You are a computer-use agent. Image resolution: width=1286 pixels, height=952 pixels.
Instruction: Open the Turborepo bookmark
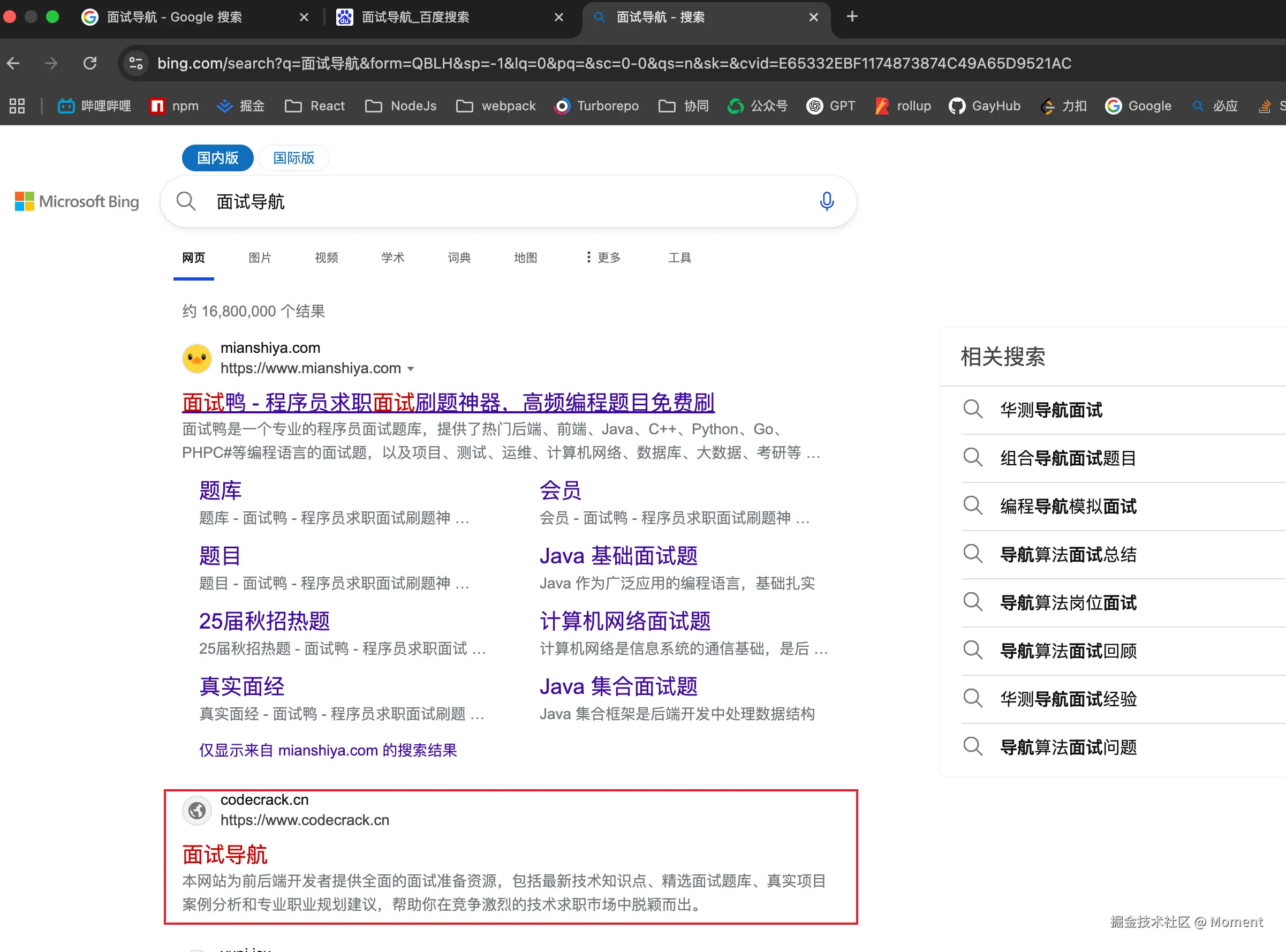pyautogui.click(x=596, y=106)
